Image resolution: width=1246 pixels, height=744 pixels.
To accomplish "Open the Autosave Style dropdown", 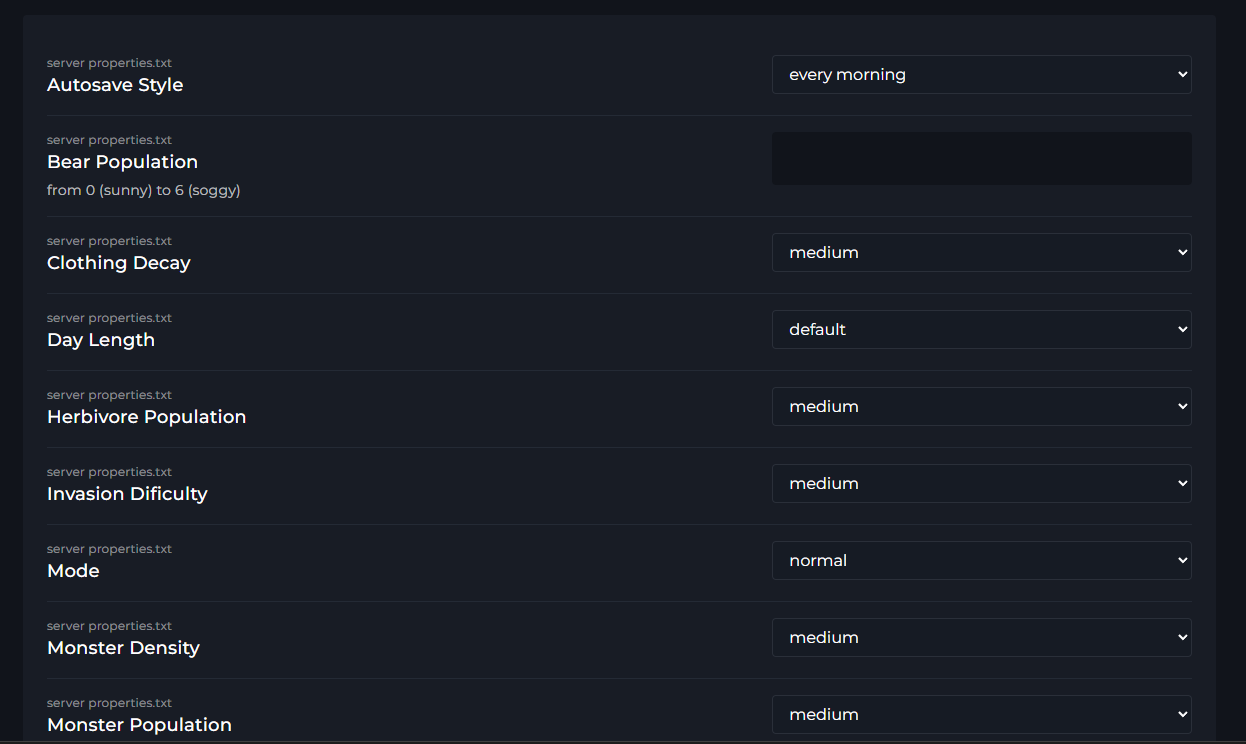I will click(x=981, y=74).
